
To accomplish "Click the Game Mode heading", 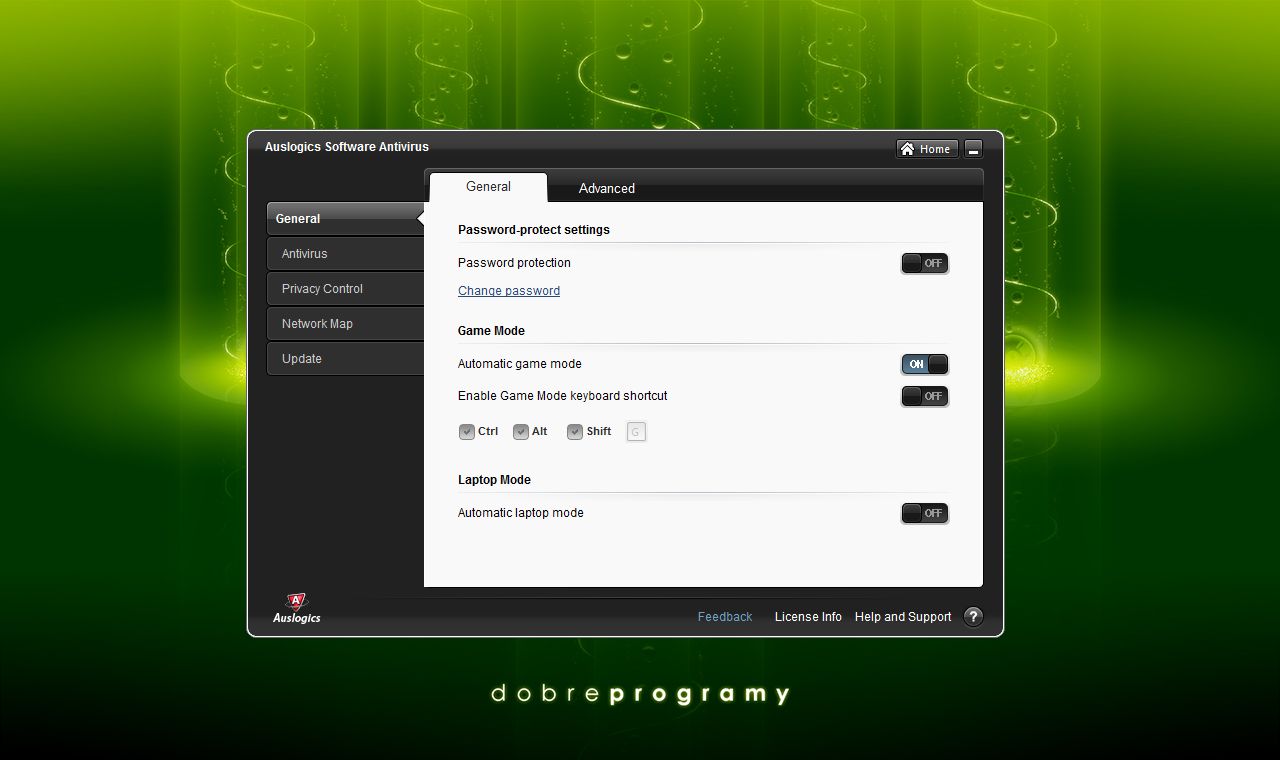I will (491, 331).
